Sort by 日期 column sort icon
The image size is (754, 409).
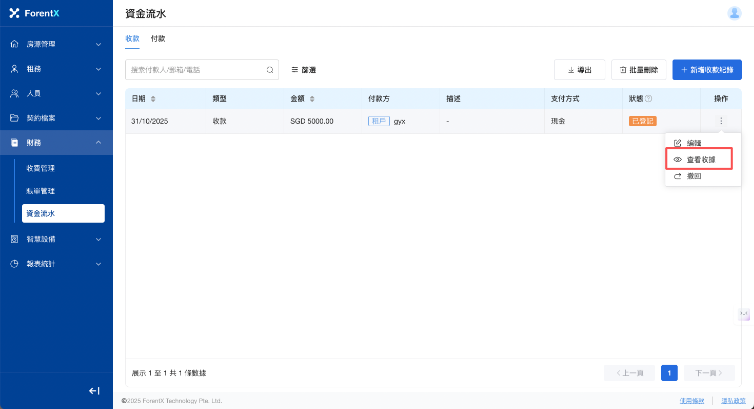coord(153,99)
